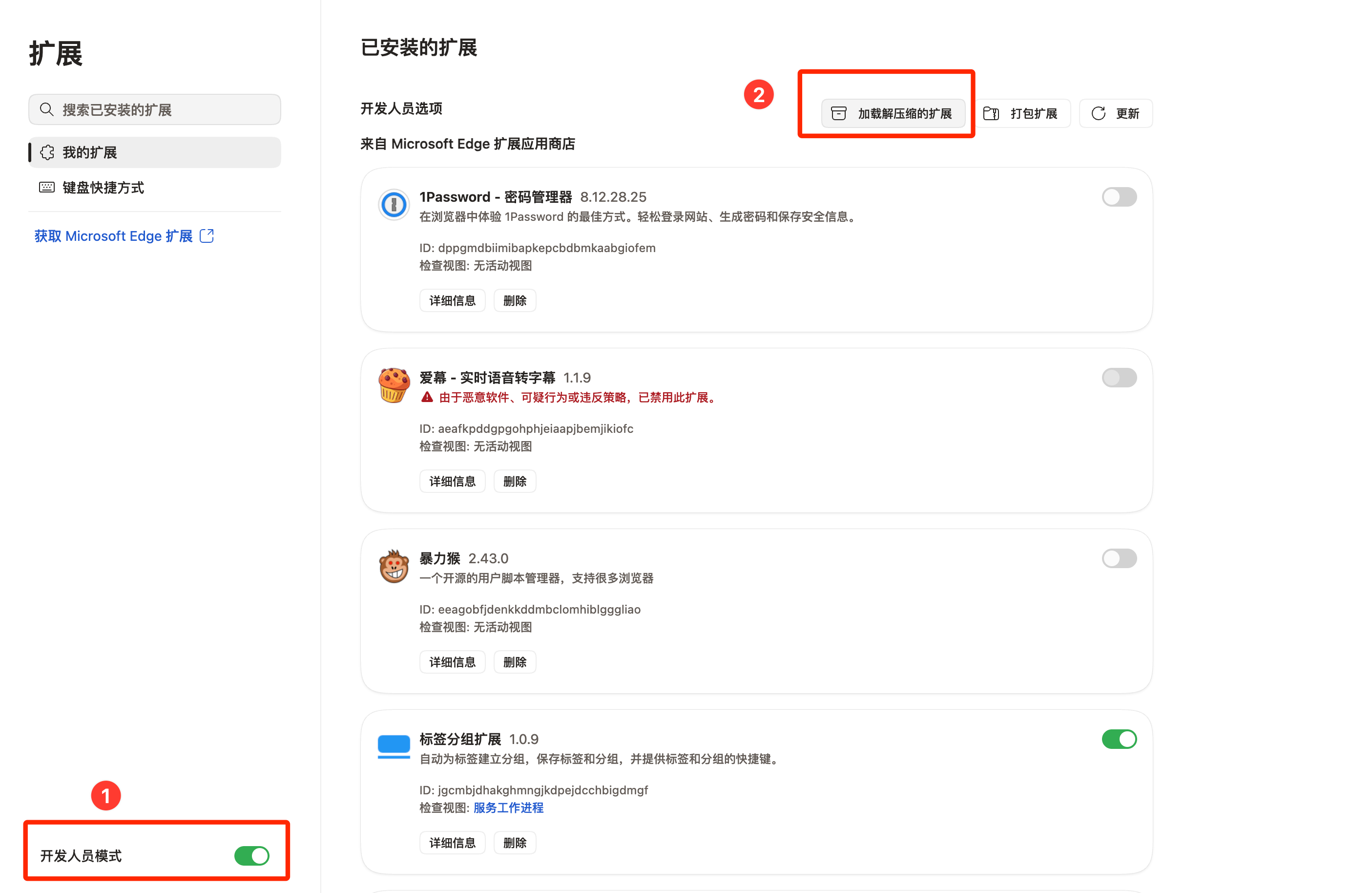1372x893 pixels.
Task: Open 详细信息 for 标签分组扩展
Action: (x=453, y=843)
